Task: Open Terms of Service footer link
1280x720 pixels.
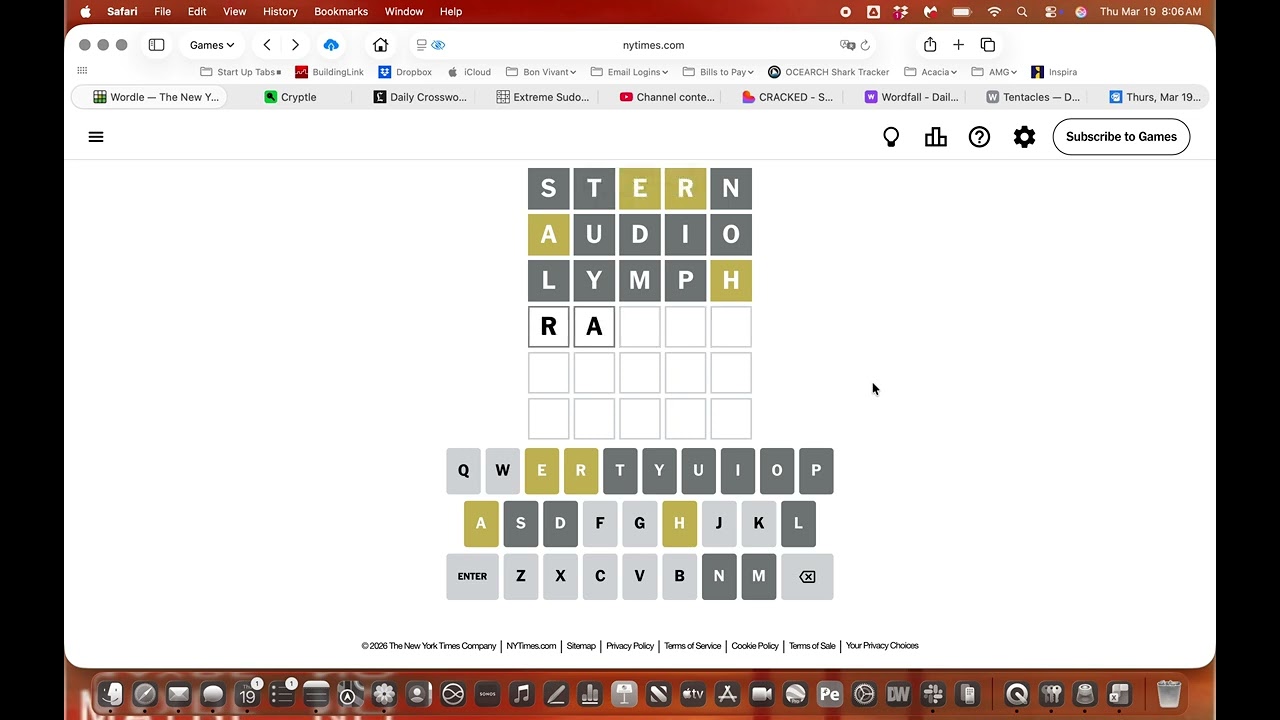Action: point(692,646)
